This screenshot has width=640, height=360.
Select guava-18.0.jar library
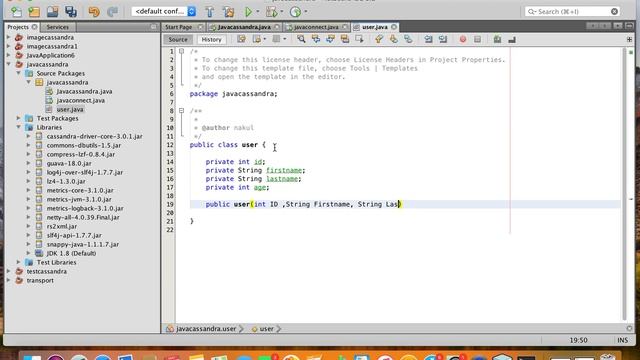(x=69, y=163)
